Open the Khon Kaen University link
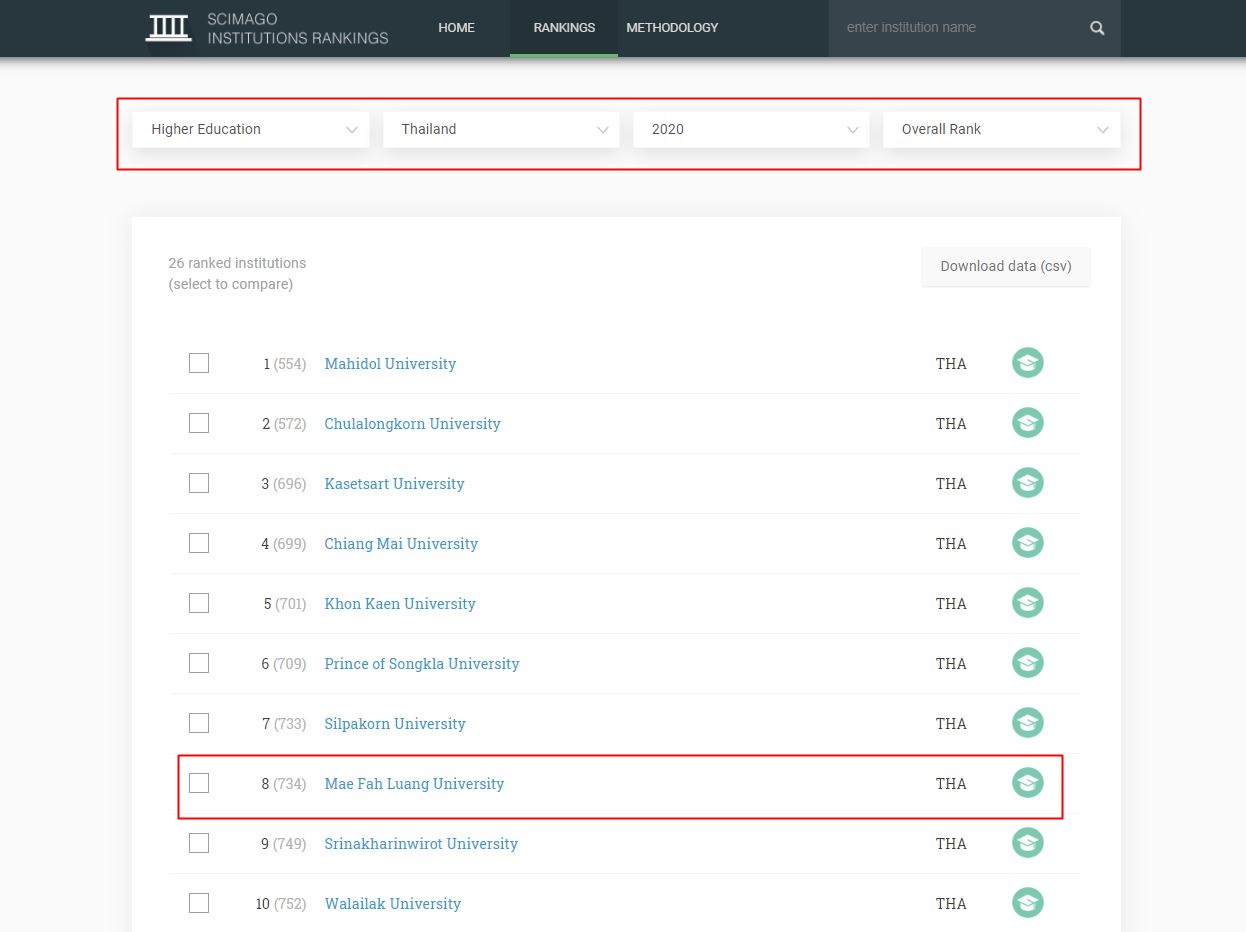The image size is (1246, 932). pos(400,604)
